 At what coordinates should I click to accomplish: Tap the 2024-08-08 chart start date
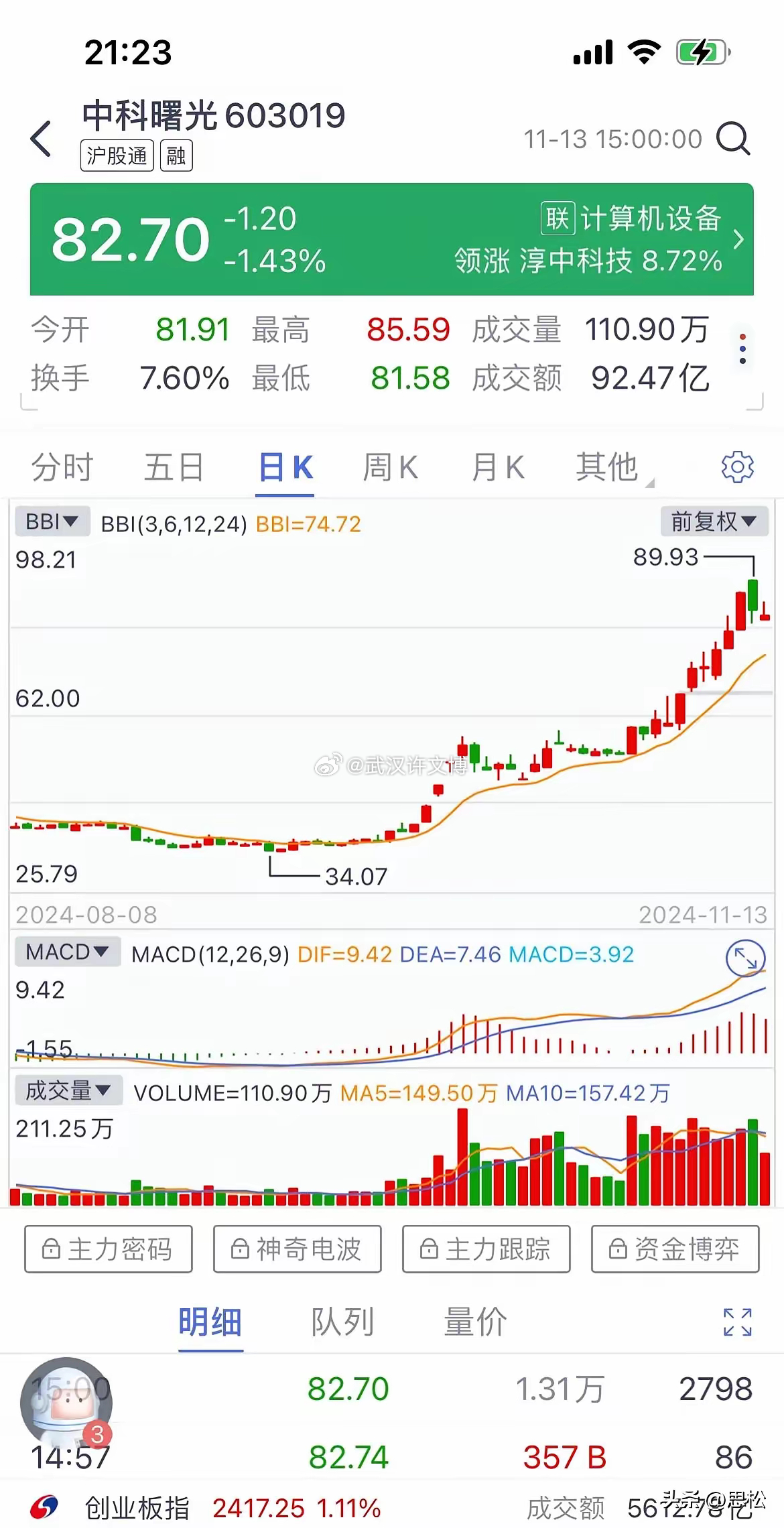point(86,915)
